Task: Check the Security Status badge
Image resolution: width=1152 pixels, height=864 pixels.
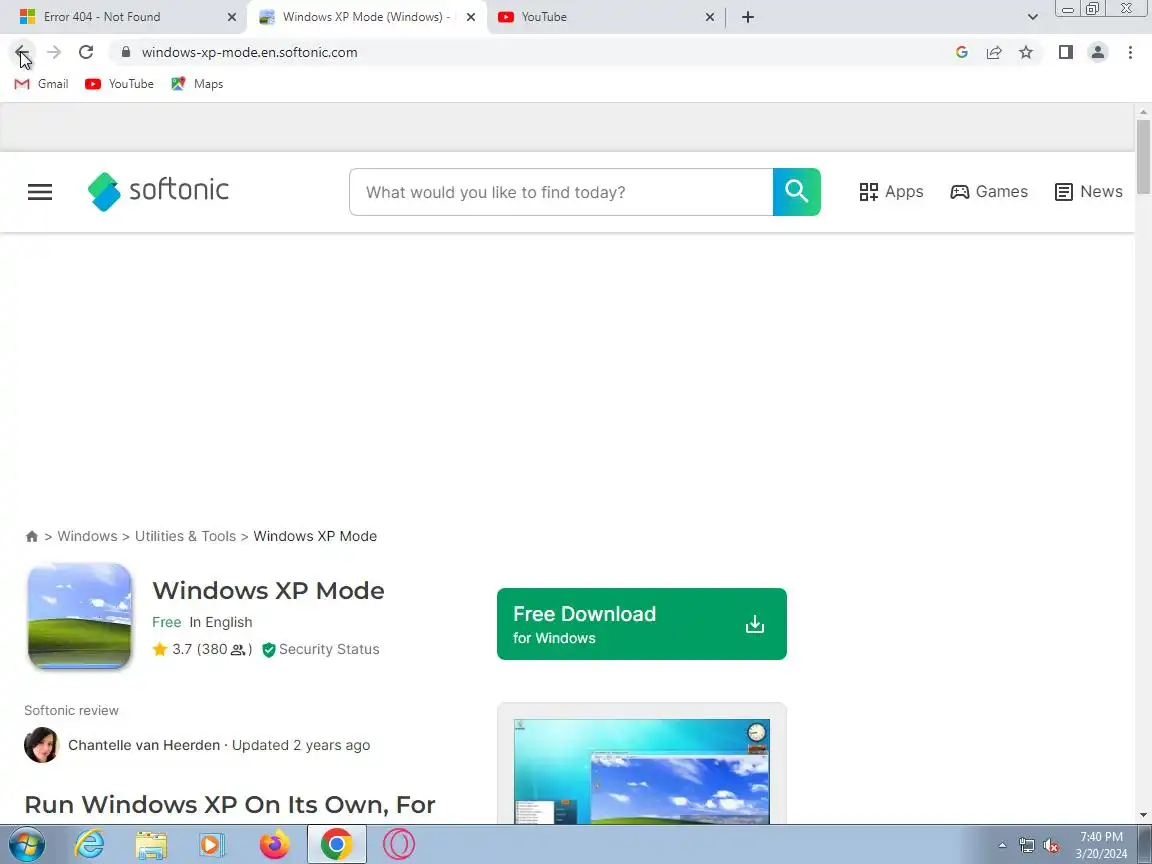Action: (321, 649)
